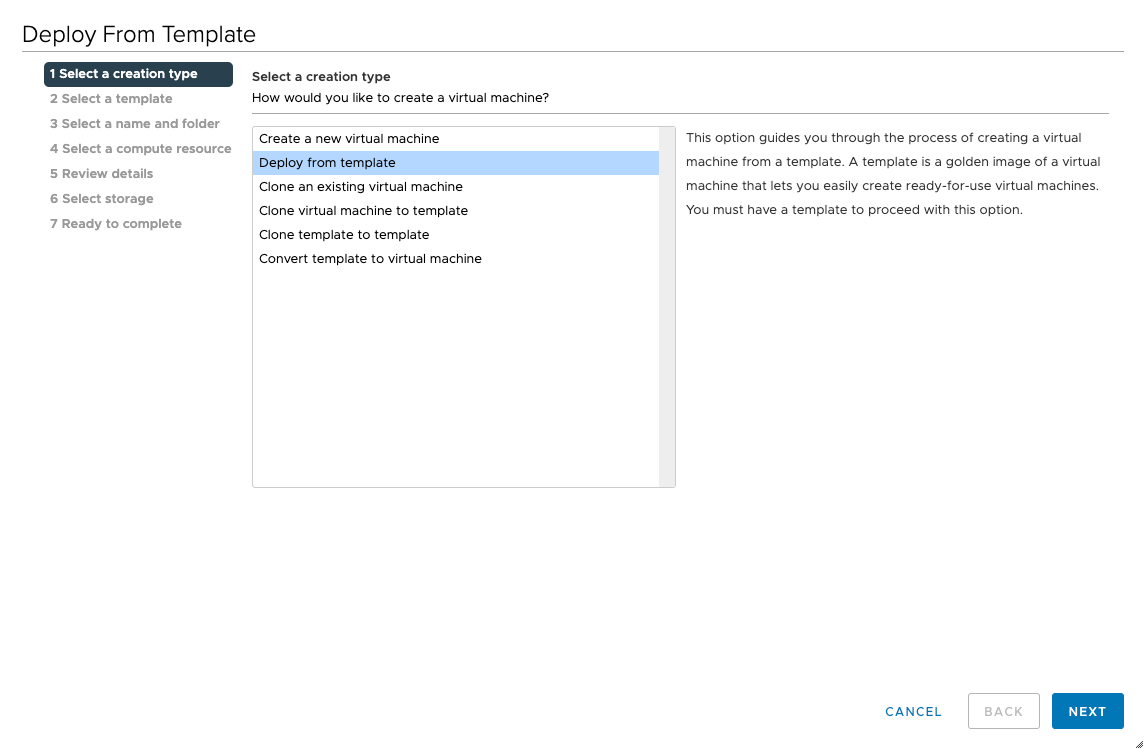
Task: Switch to step 6 Select storage
Action: (x=102, y=199)
